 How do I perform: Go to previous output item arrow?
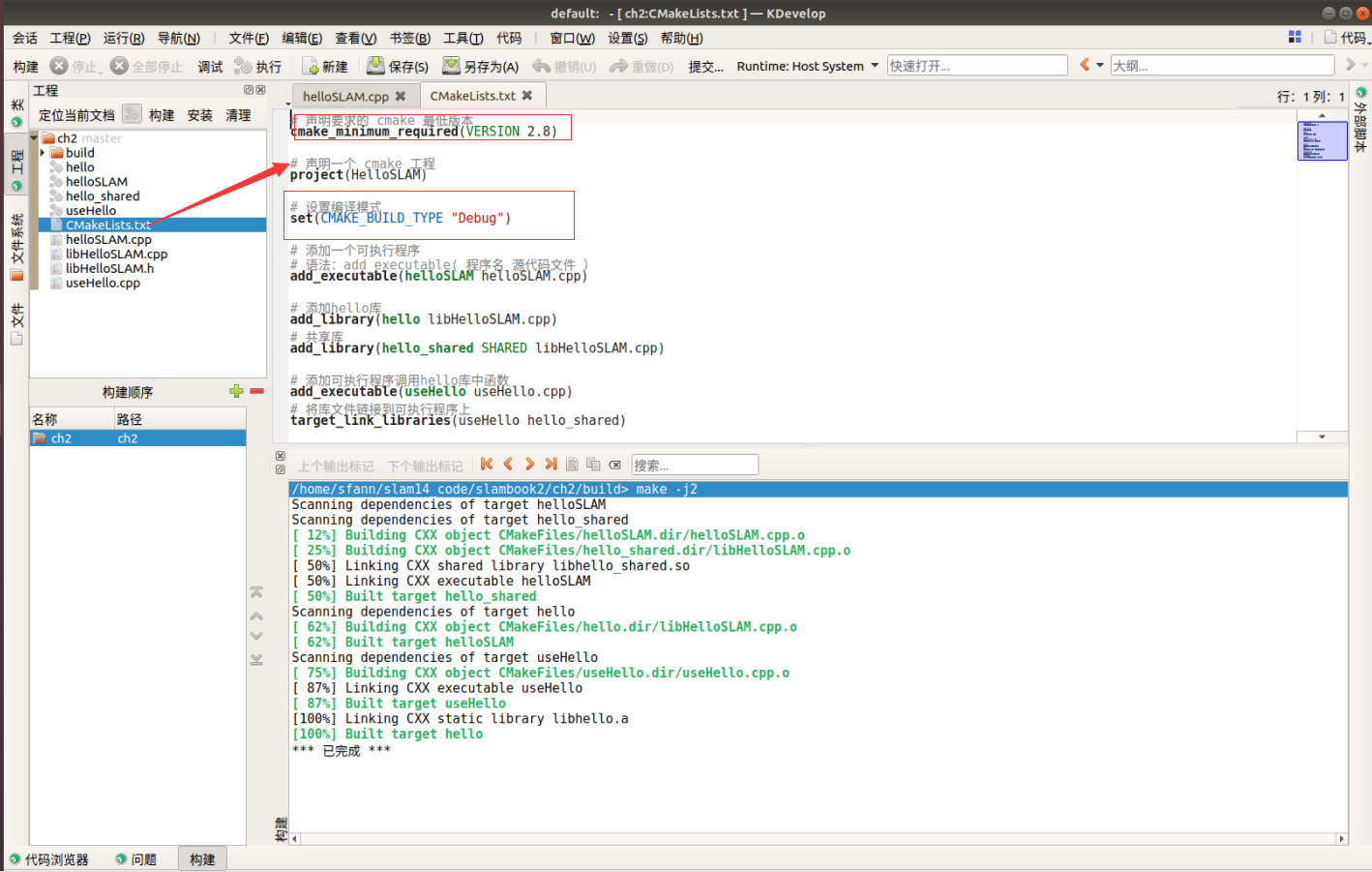coord(508,465)
